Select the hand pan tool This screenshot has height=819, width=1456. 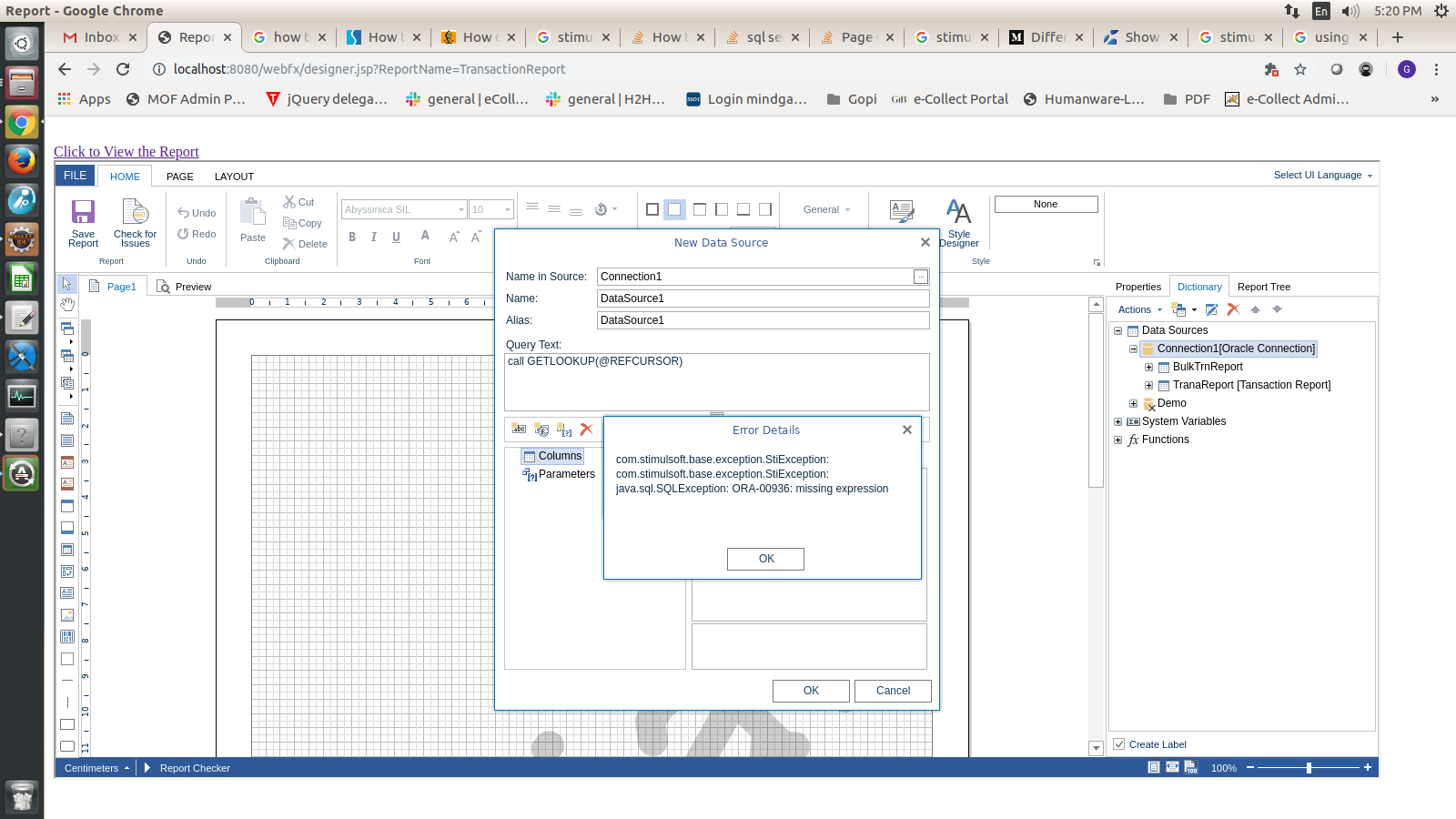tap(67, 304)
